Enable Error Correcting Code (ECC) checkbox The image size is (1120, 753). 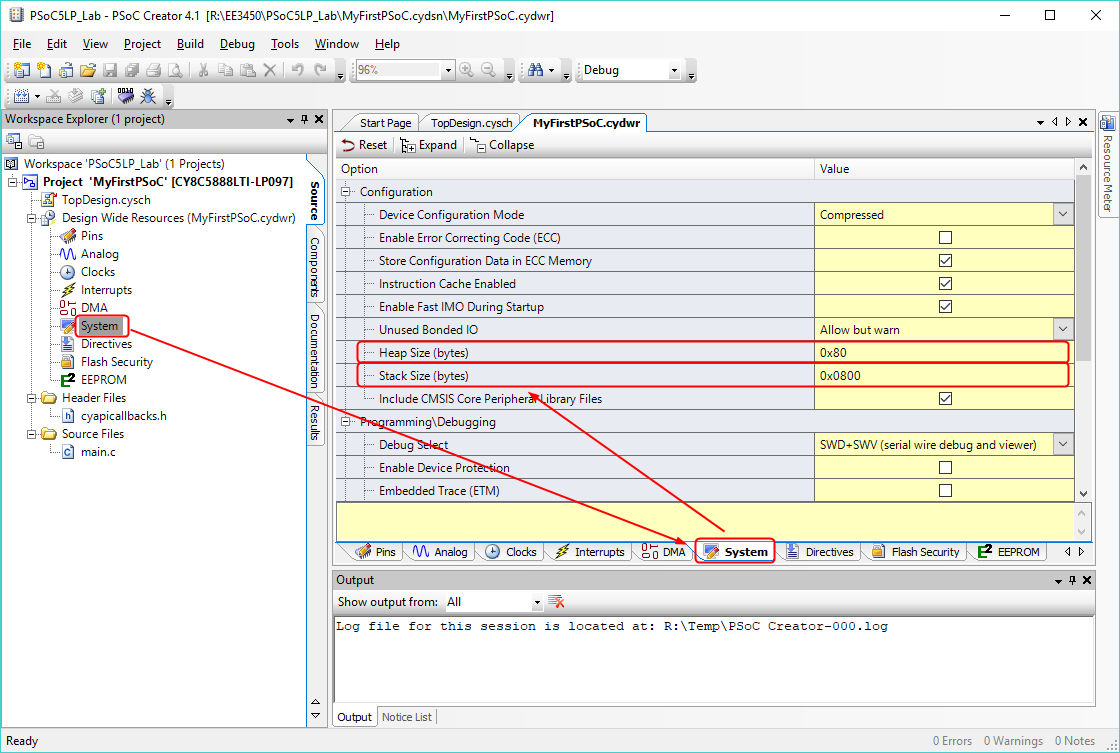point(945,238)
